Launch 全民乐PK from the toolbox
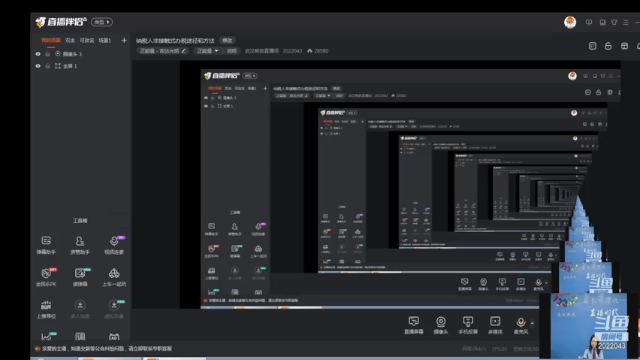The image size is (640, 360). pyautogui.click(x=46, y=277)
